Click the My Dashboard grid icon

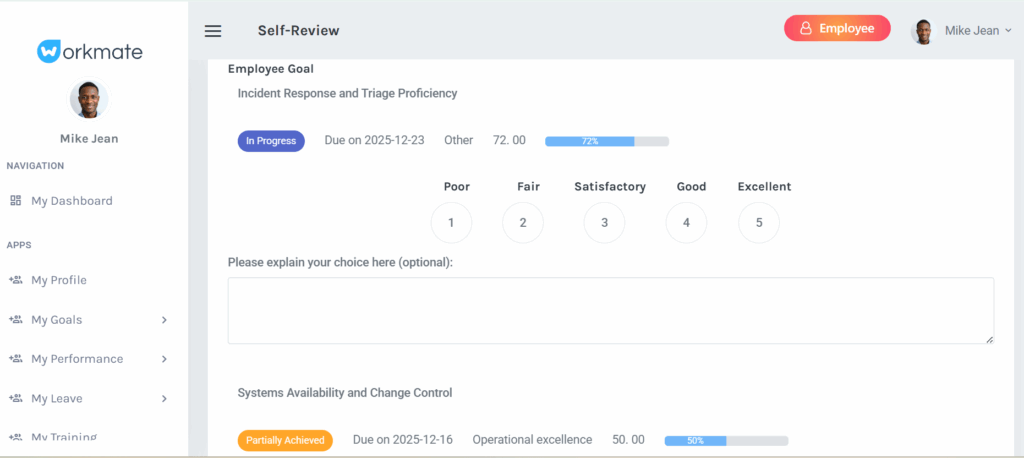click(x=16, y=201)
